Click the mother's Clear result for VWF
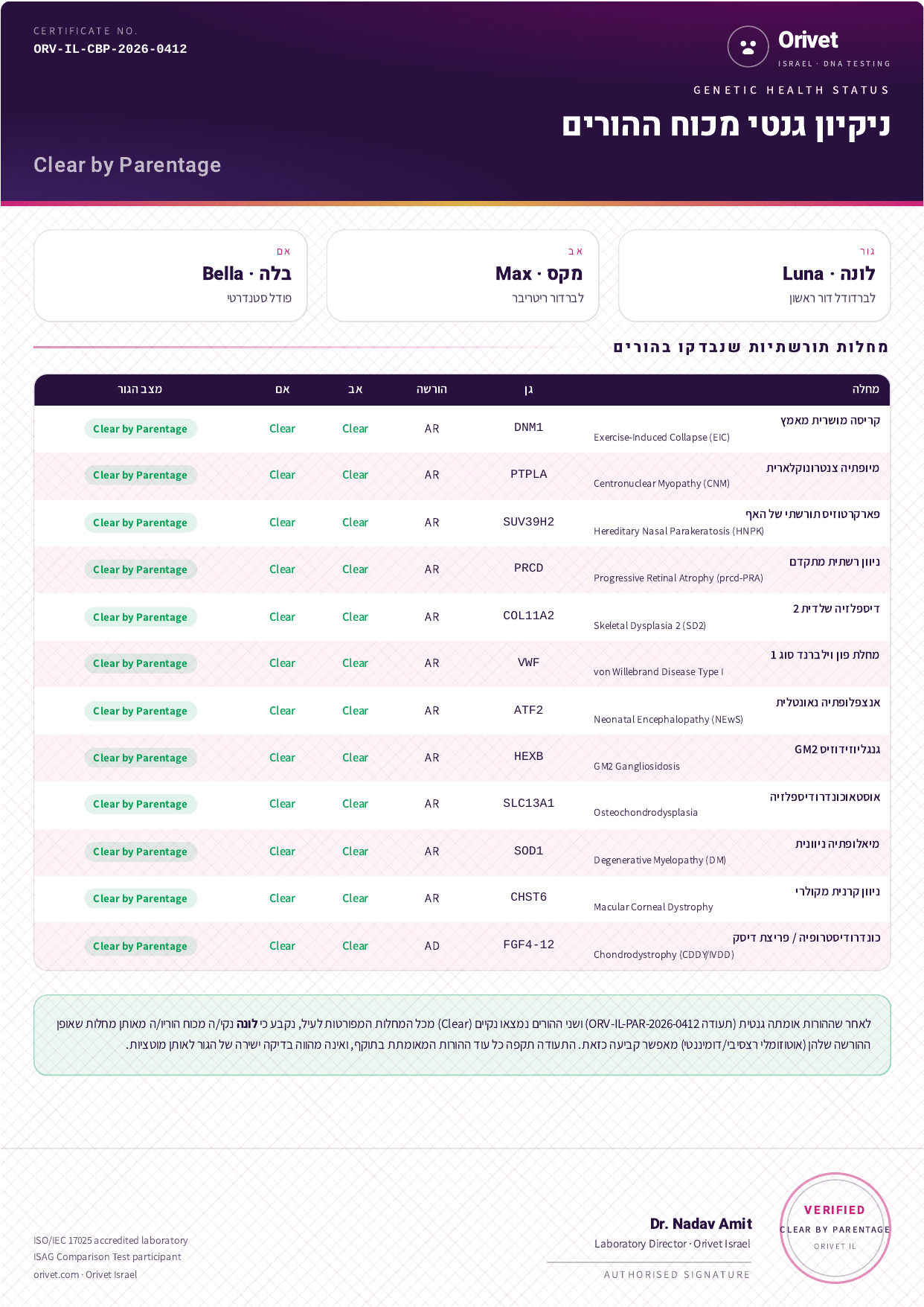 coord(282,663)
